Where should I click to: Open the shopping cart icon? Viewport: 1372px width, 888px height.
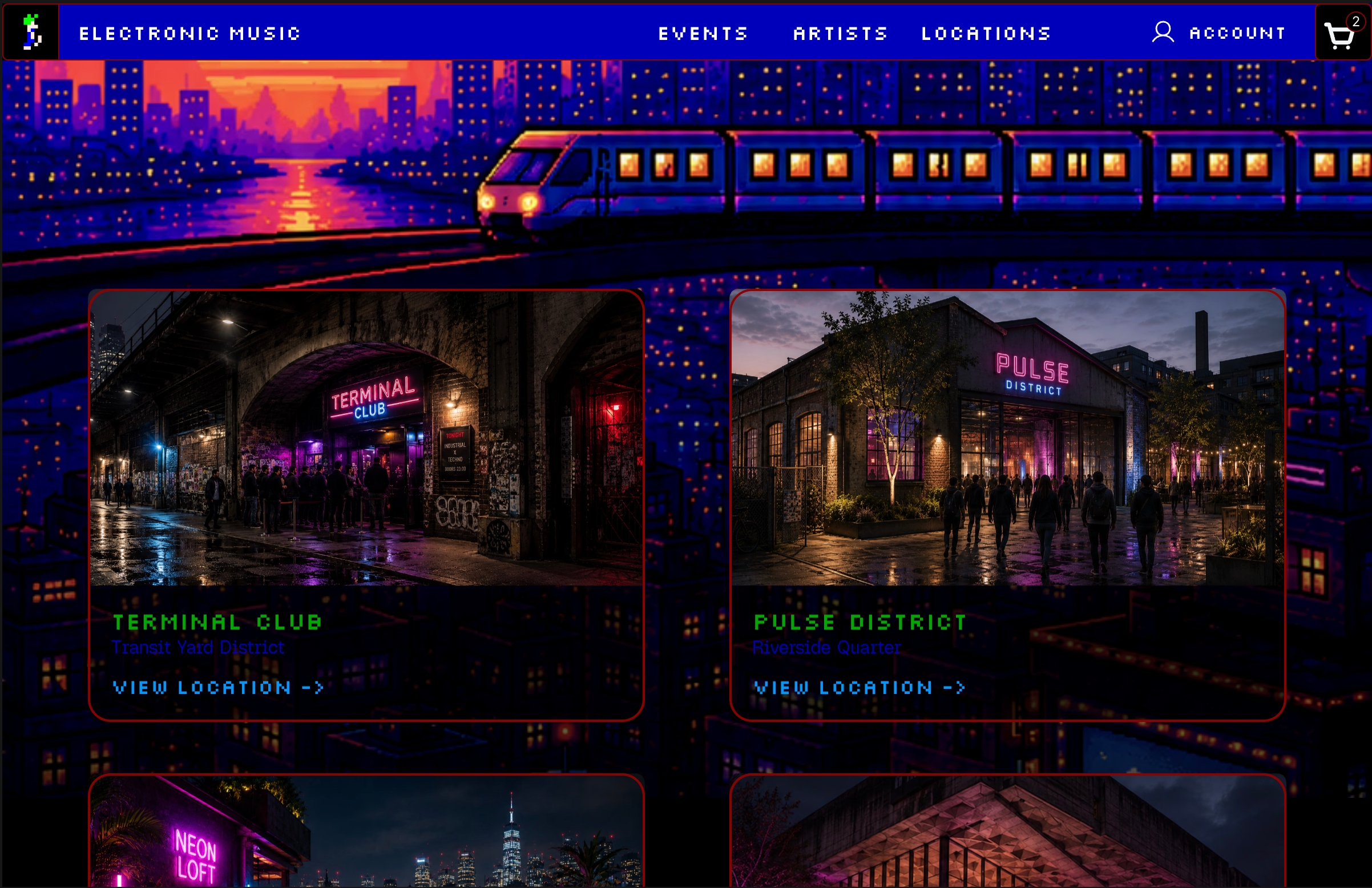(x=1341, y=35)
